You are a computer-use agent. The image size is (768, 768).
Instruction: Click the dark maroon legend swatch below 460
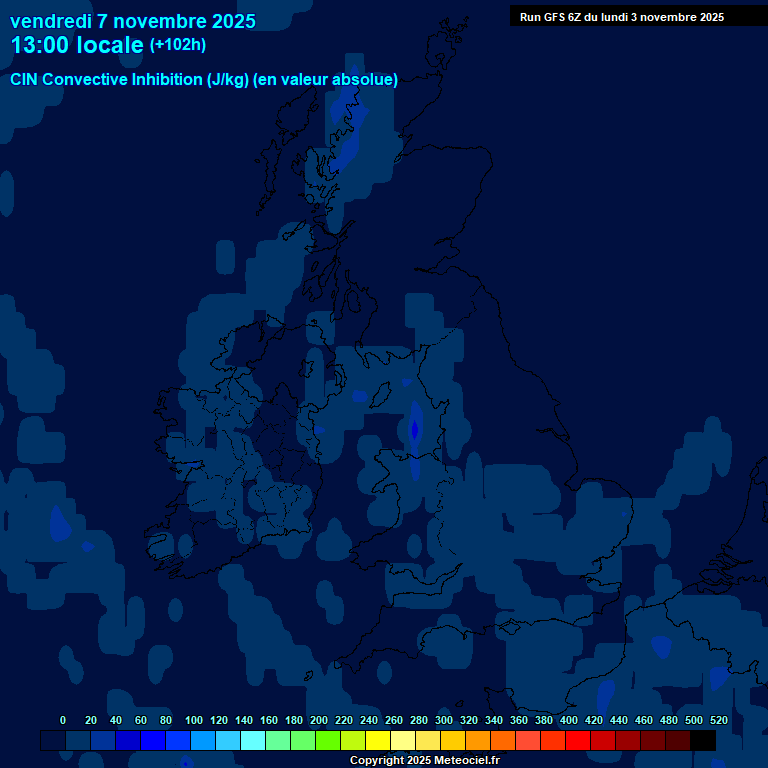point(653,741)
